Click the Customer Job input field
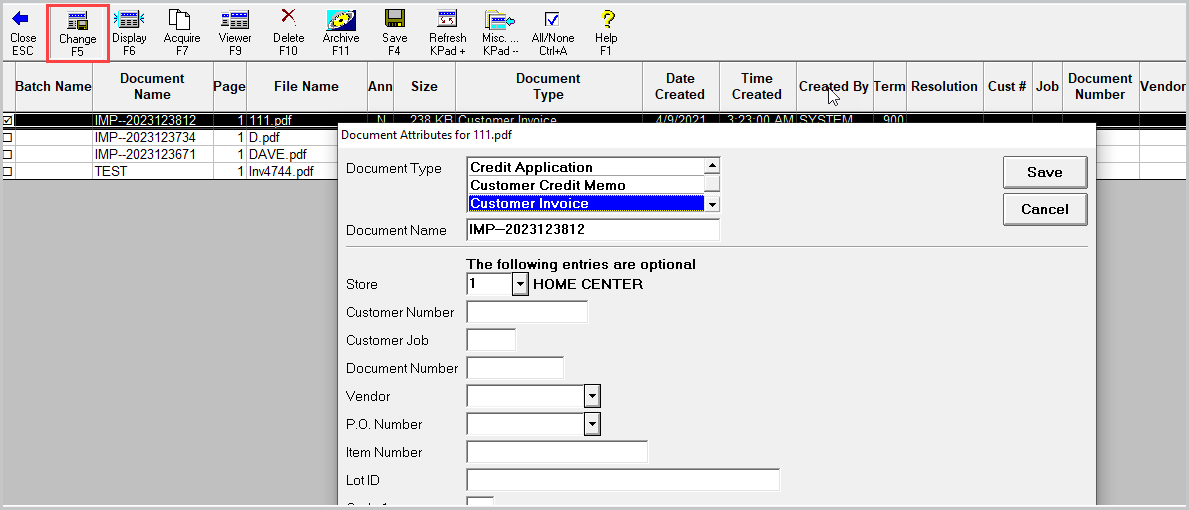1189x510 pixels. tap(491, 340)
